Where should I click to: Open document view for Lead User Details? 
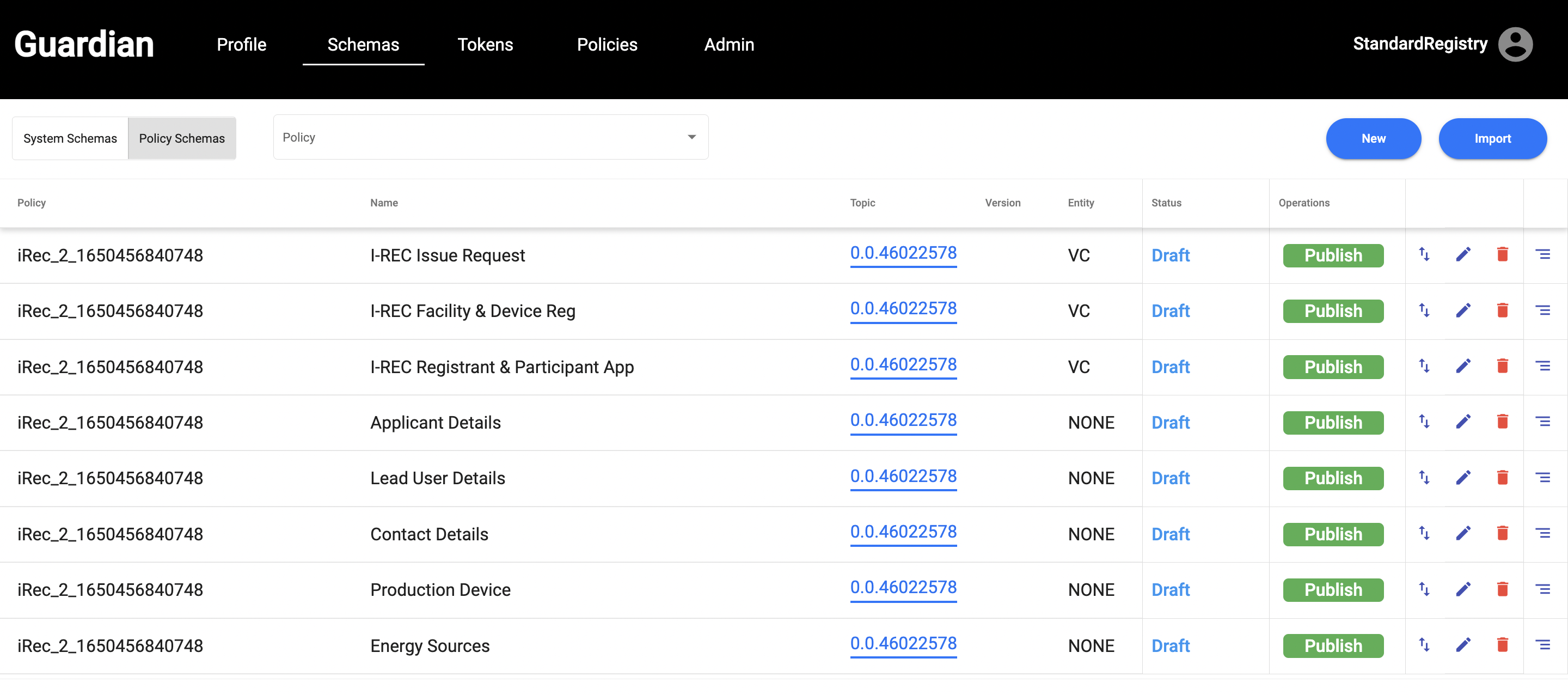(x=1542, y=478)
